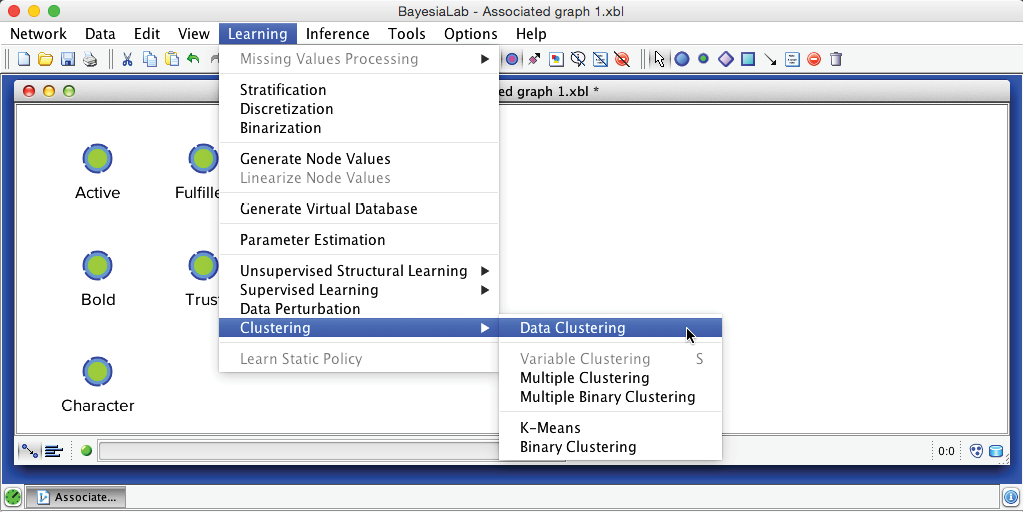Viewport: 1023px width, 512px height.
Task: Click the Print toolbar icon
Action: (x=90, y=59)
